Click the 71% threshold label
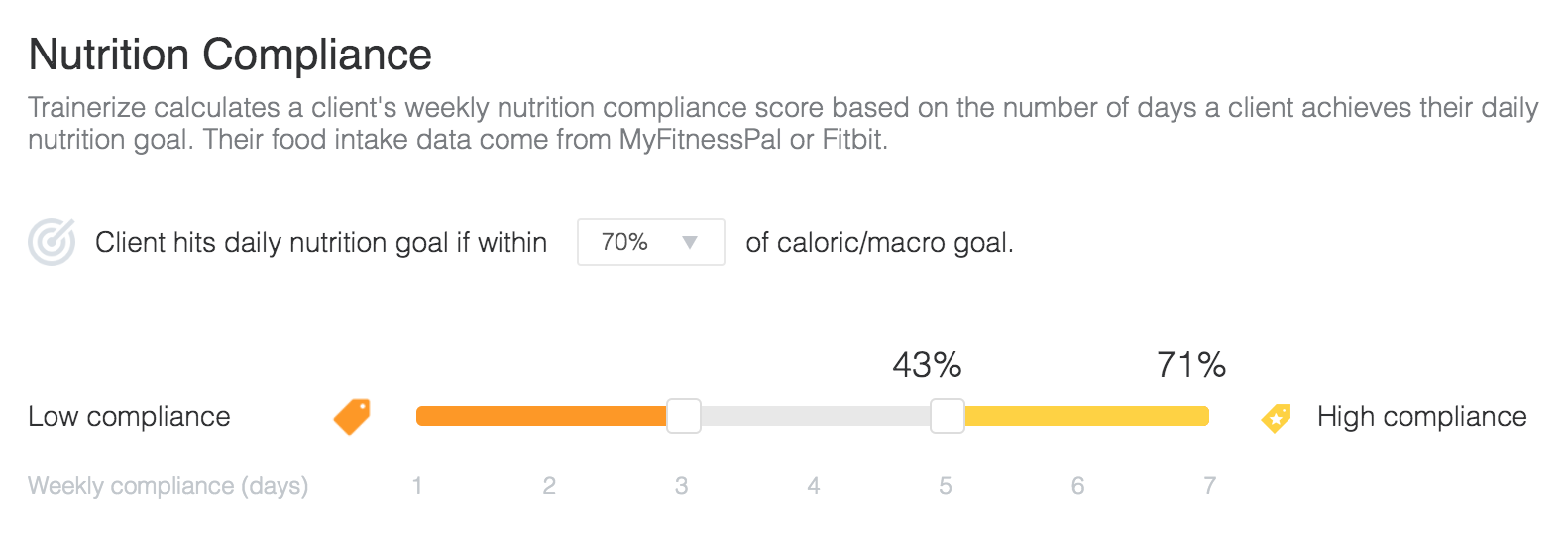1568x555 pixels. tap(1191, 365)
